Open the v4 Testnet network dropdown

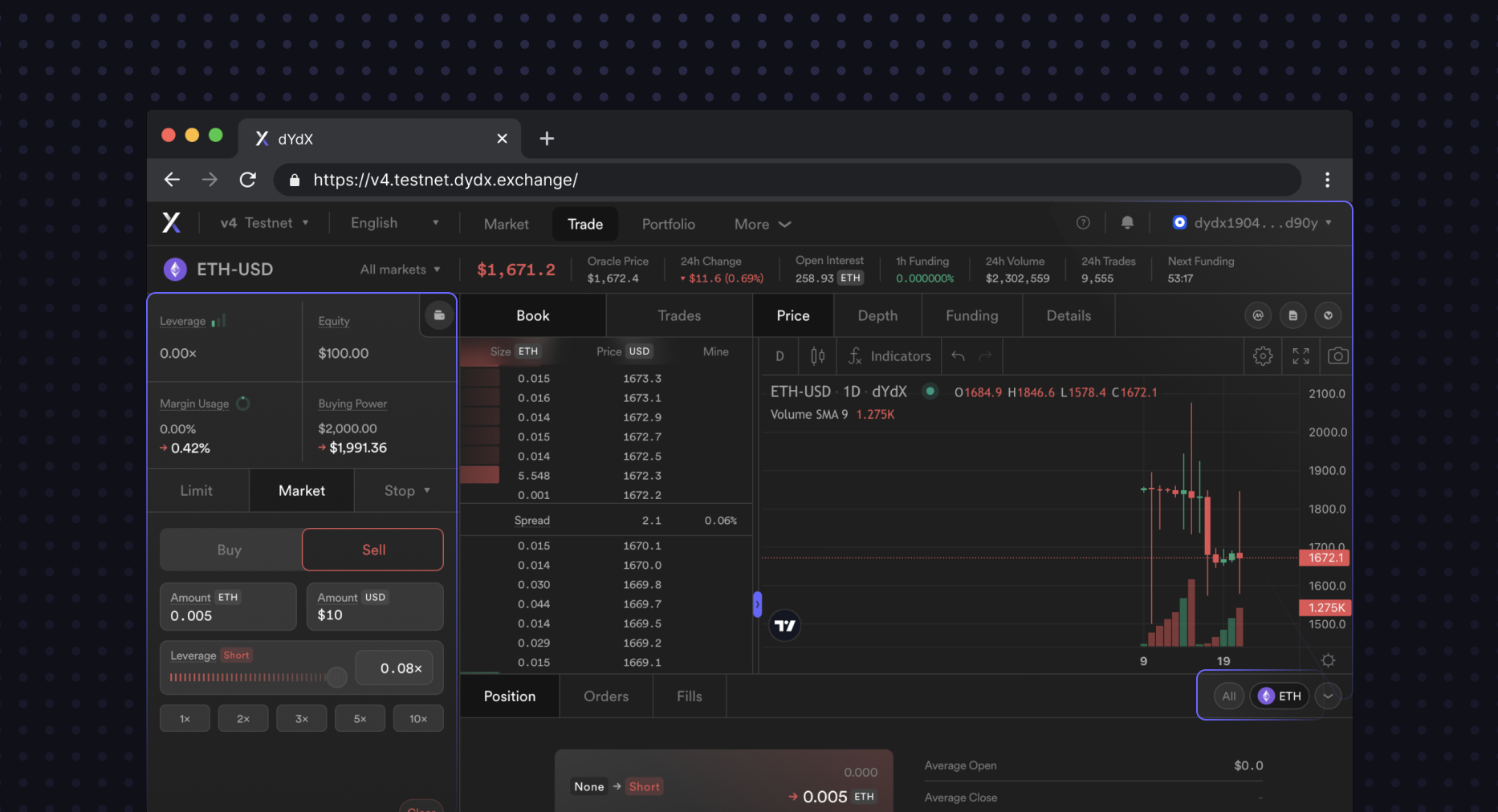pyautogui.click(x=265, y=223)
